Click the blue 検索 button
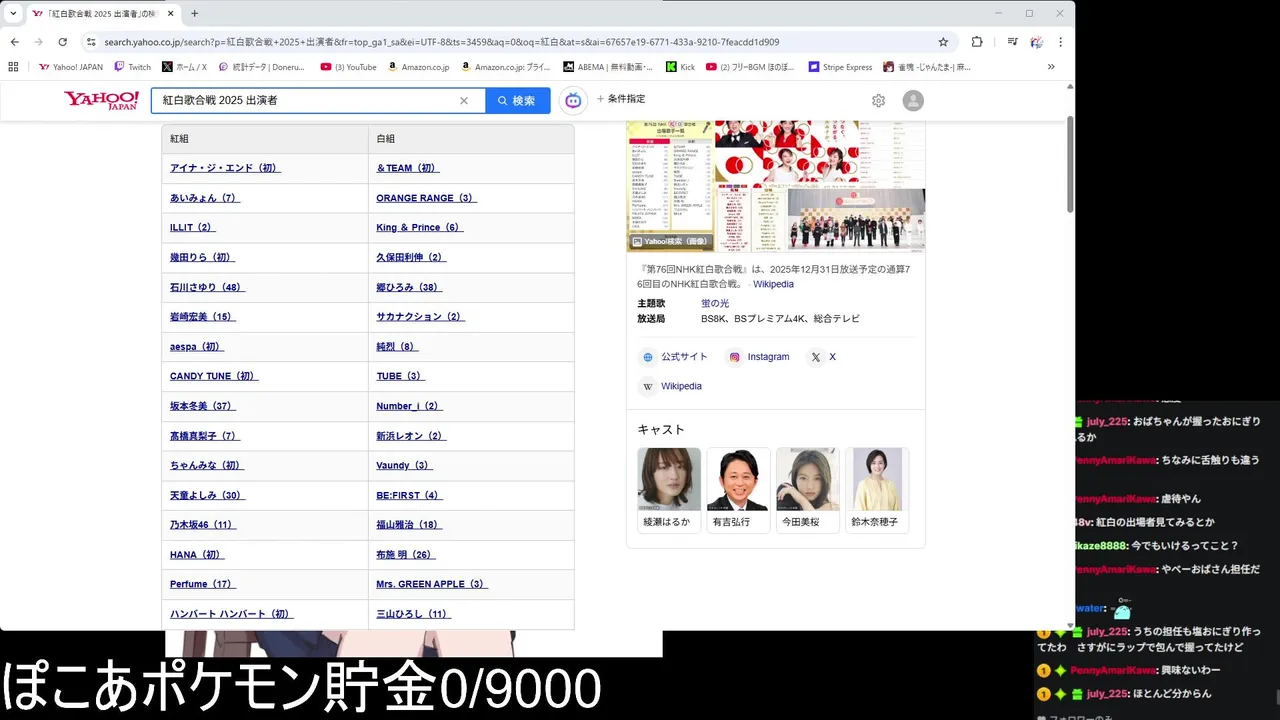This screenshot has width=1280, height=720. (517, 101)
